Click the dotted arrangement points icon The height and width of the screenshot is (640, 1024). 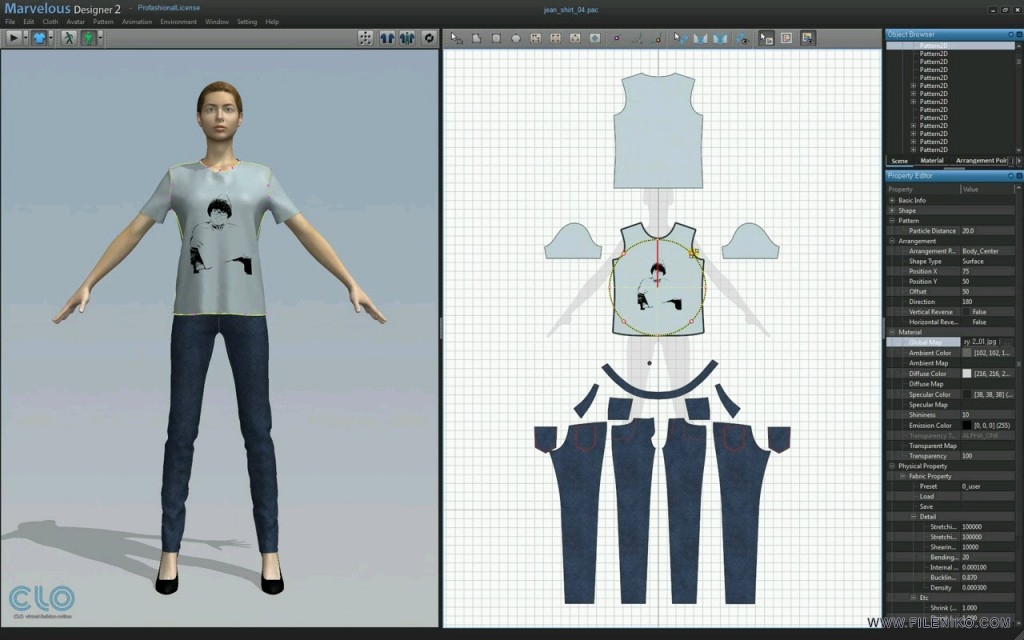[x=366, y=38]
